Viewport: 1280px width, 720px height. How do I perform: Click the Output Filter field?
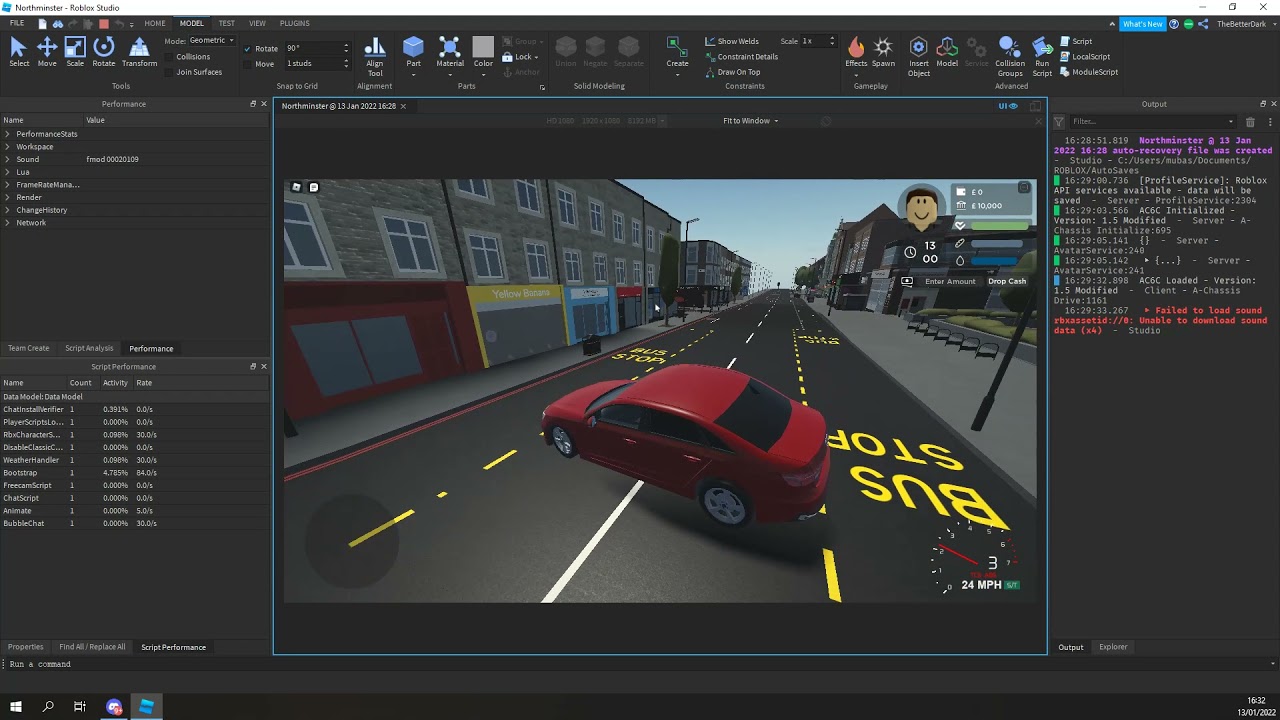[x=1155, y=122]
